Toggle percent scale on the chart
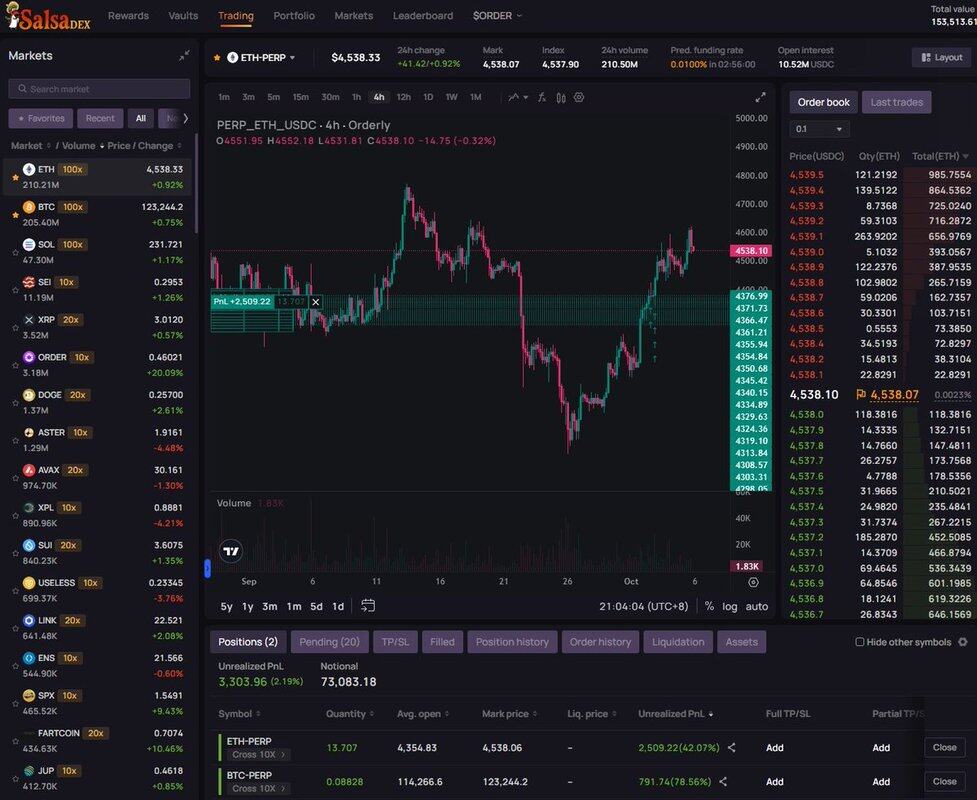Image resolution: width=977 pixels, height=800 pixels. pyautogui.click(x=709, y=606)
